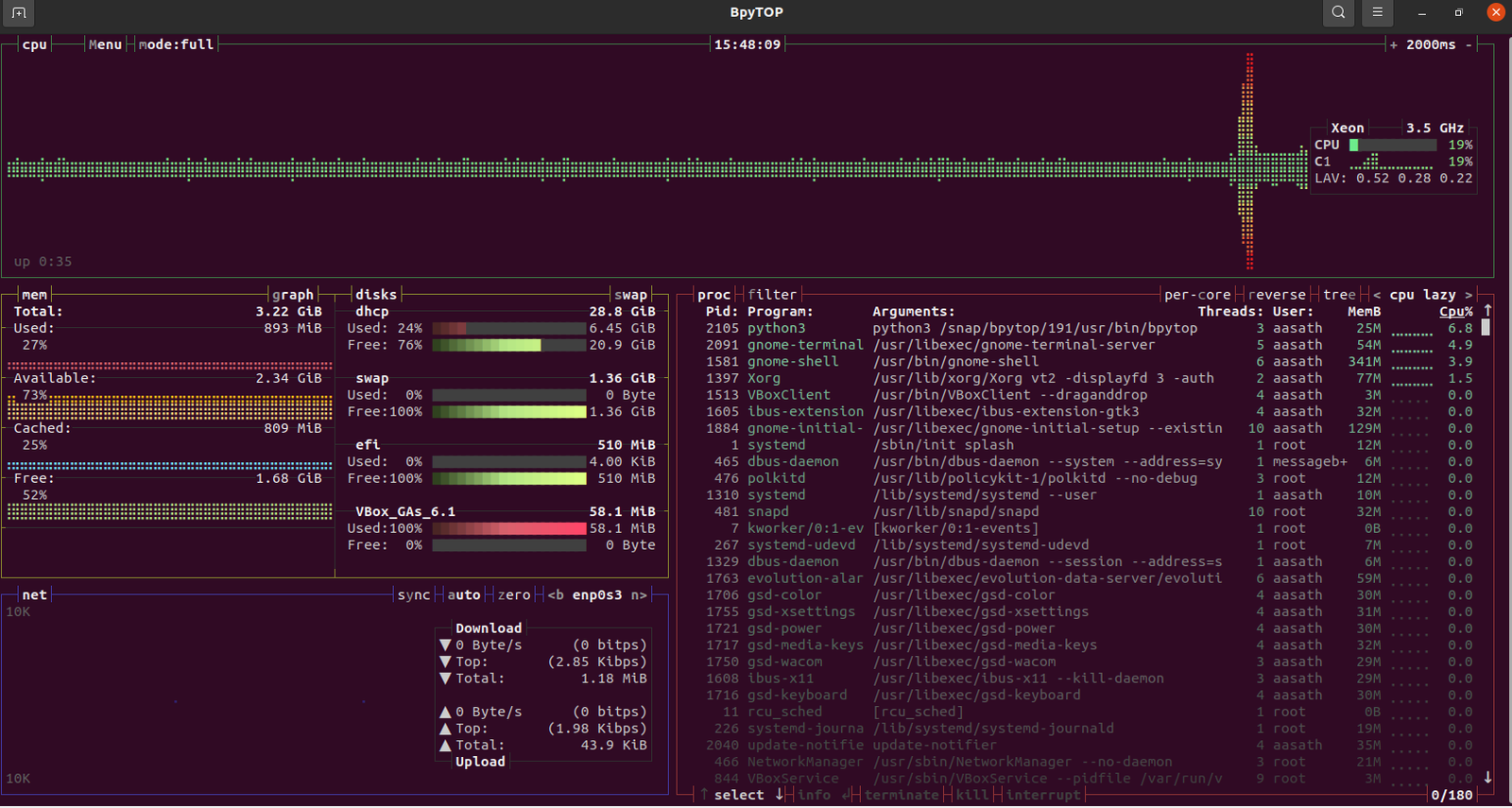
Task: Click the mem Total: 3.22 GiB value
Action: pos(288,312)
